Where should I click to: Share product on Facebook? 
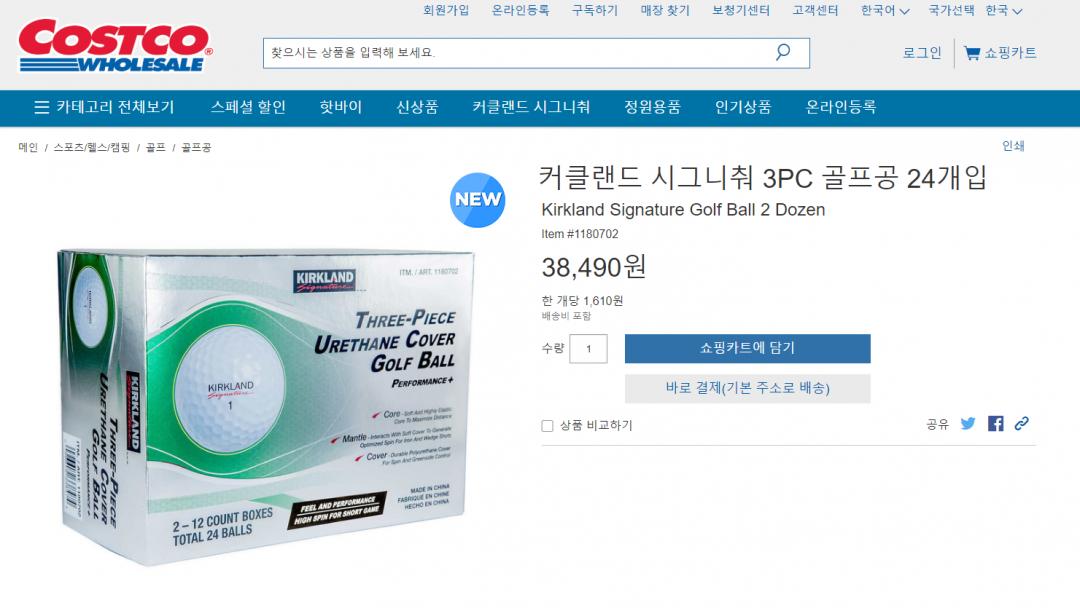(995, 423)
